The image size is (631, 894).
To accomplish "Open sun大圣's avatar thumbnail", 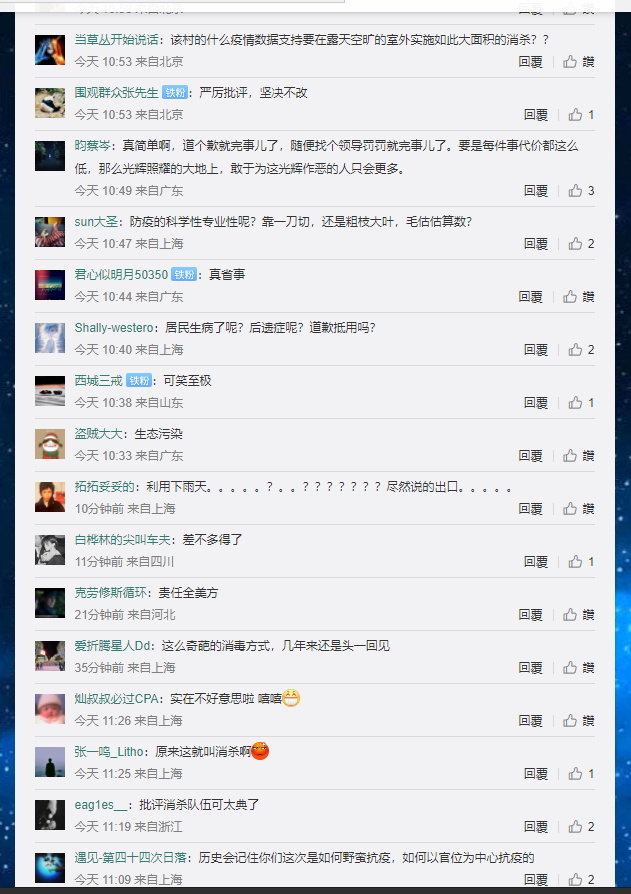I will 50,232.
